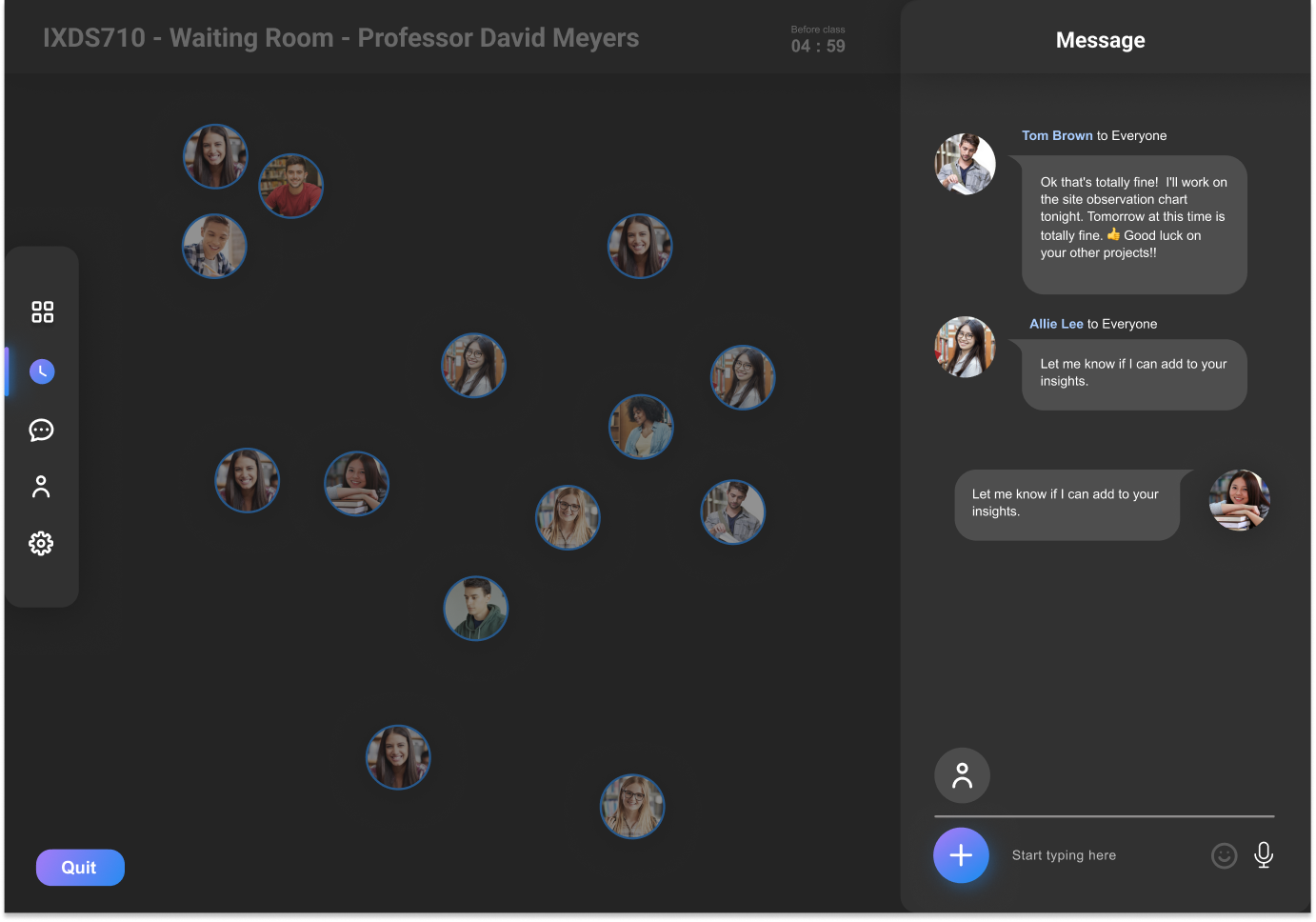The image size is (1316, 922).
Task: Click the blue plus attachment button
Action: (x=961, y=855)
